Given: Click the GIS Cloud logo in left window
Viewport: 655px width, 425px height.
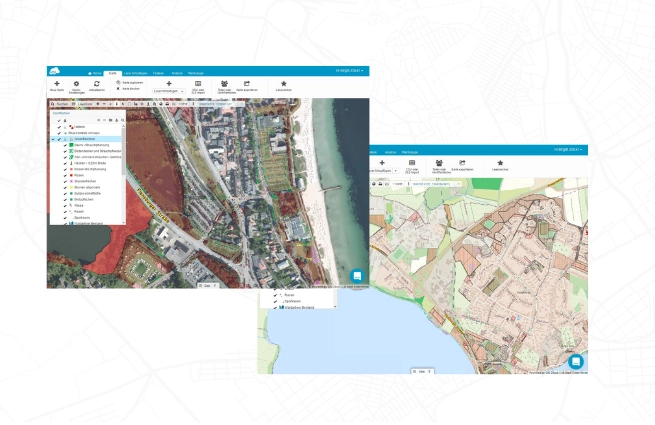Looking at the screenshot, I should [54, 71].
